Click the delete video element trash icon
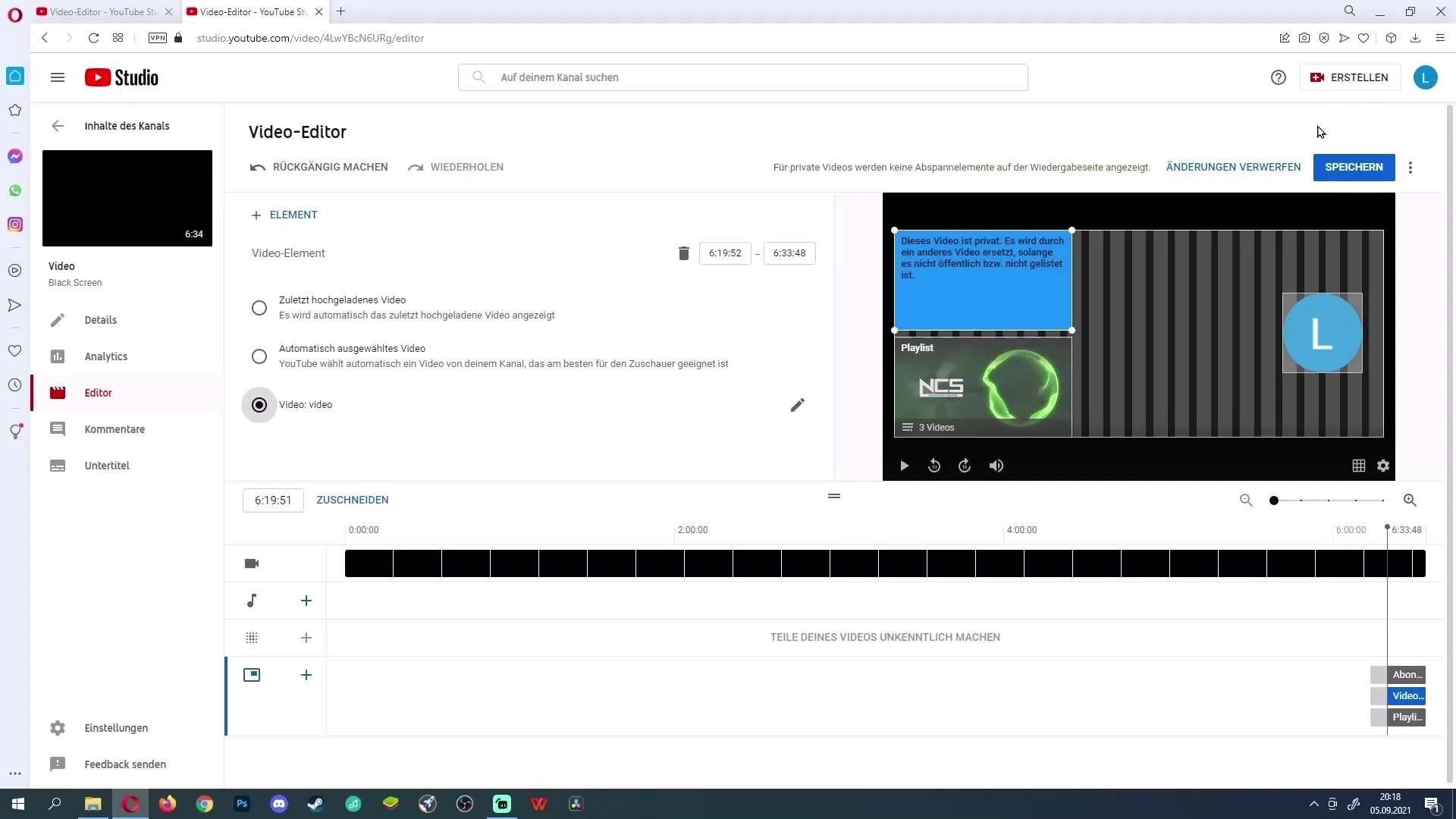Image resolution: width=1456 pixels, height=819 pixels. 684,253
